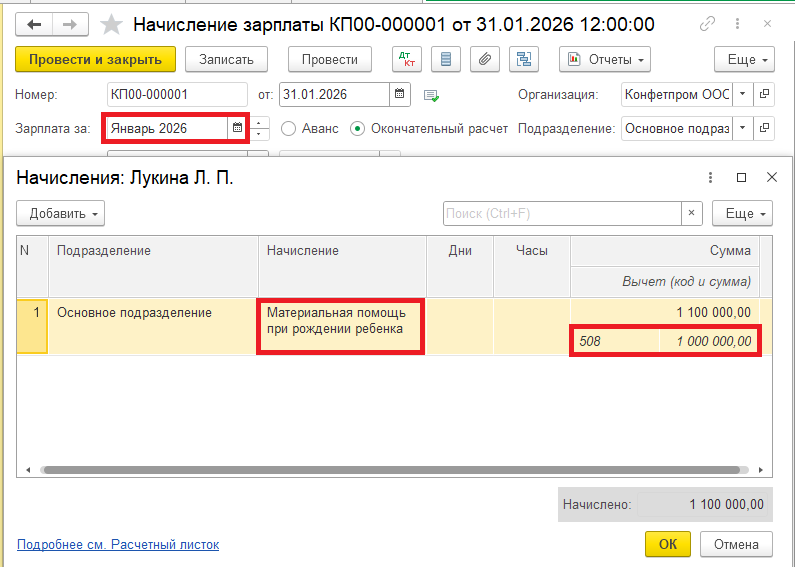
Task: Click Провести и закрыть button
Action: tap(95, 59)
